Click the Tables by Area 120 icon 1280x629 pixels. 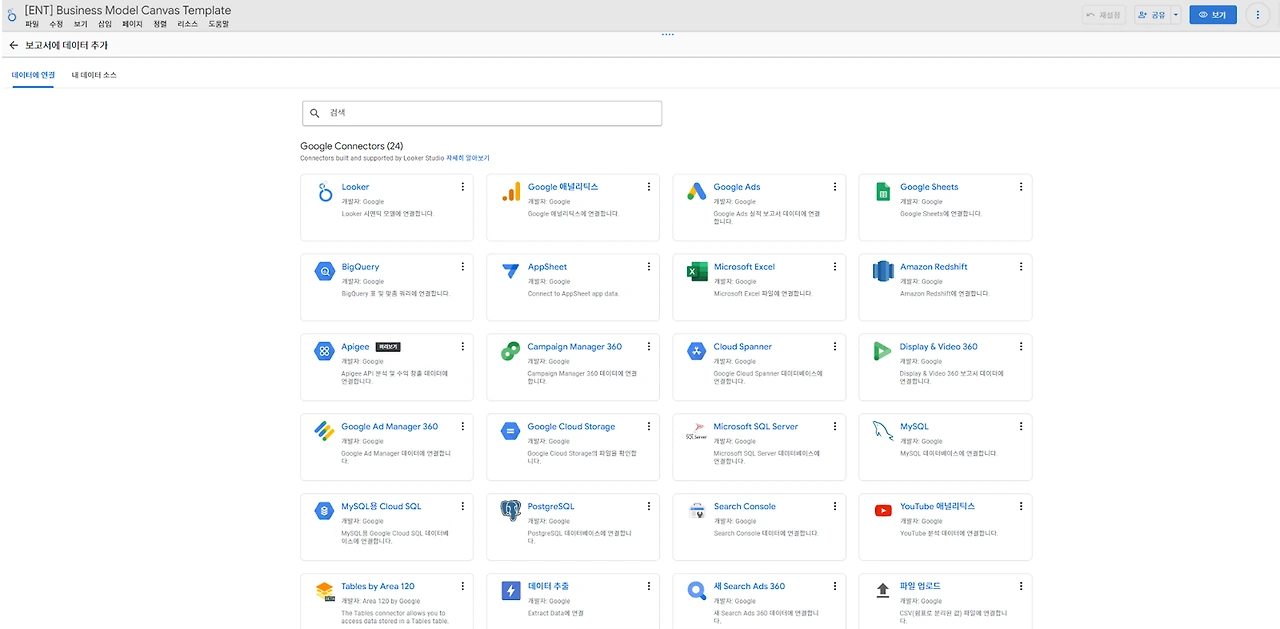pyautogui.click(x=325, y=591)
